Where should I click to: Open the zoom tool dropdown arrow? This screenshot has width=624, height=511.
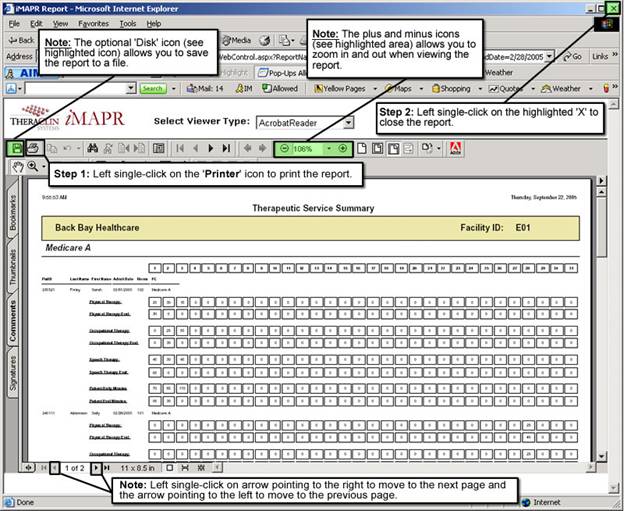click(43, 167)
